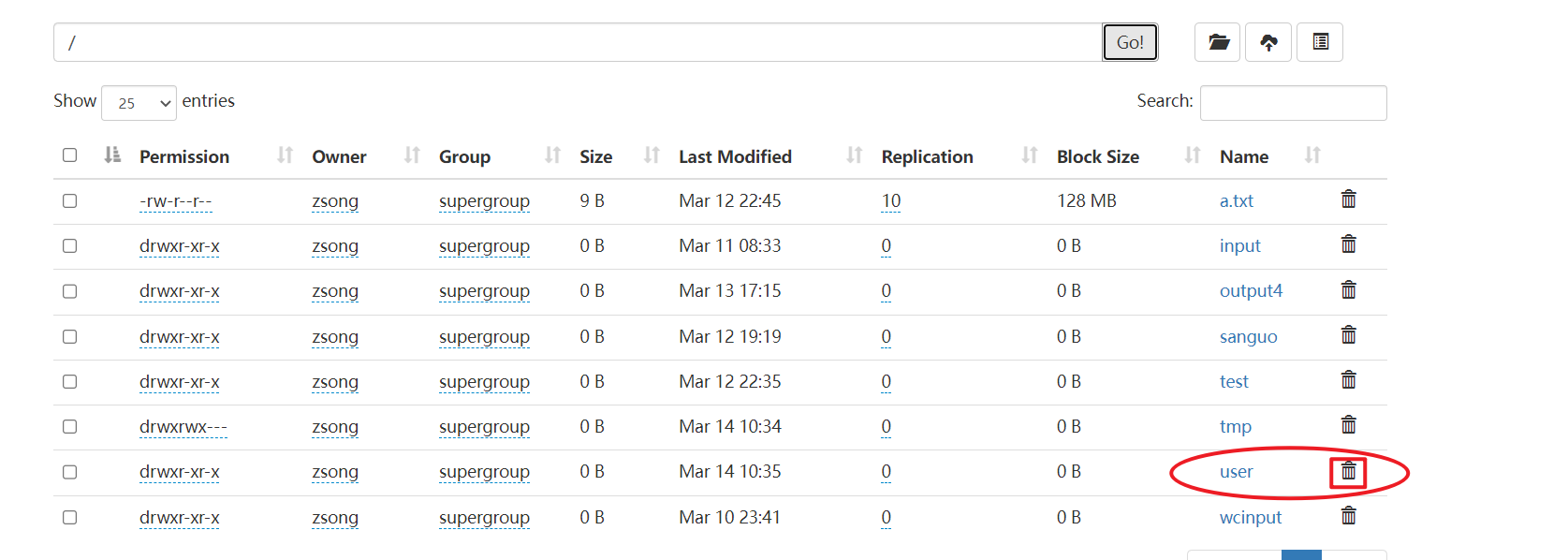The image size is (1568, 560).
Task: Check the box for the a.txt row
Action: (70, 201)
